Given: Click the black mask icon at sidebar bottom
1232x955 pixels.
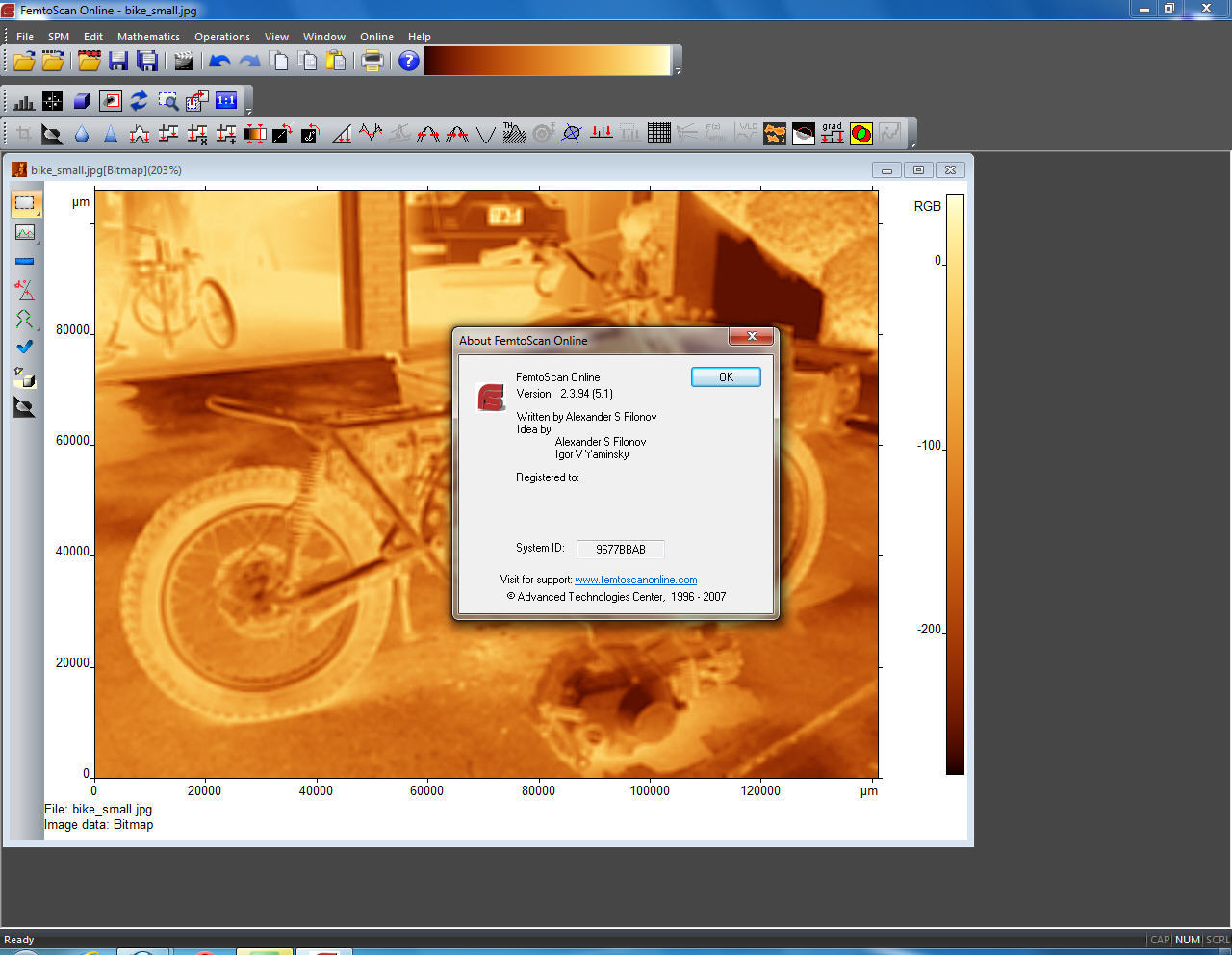Looking at the screenshot, I should click(x=25, y=407).
